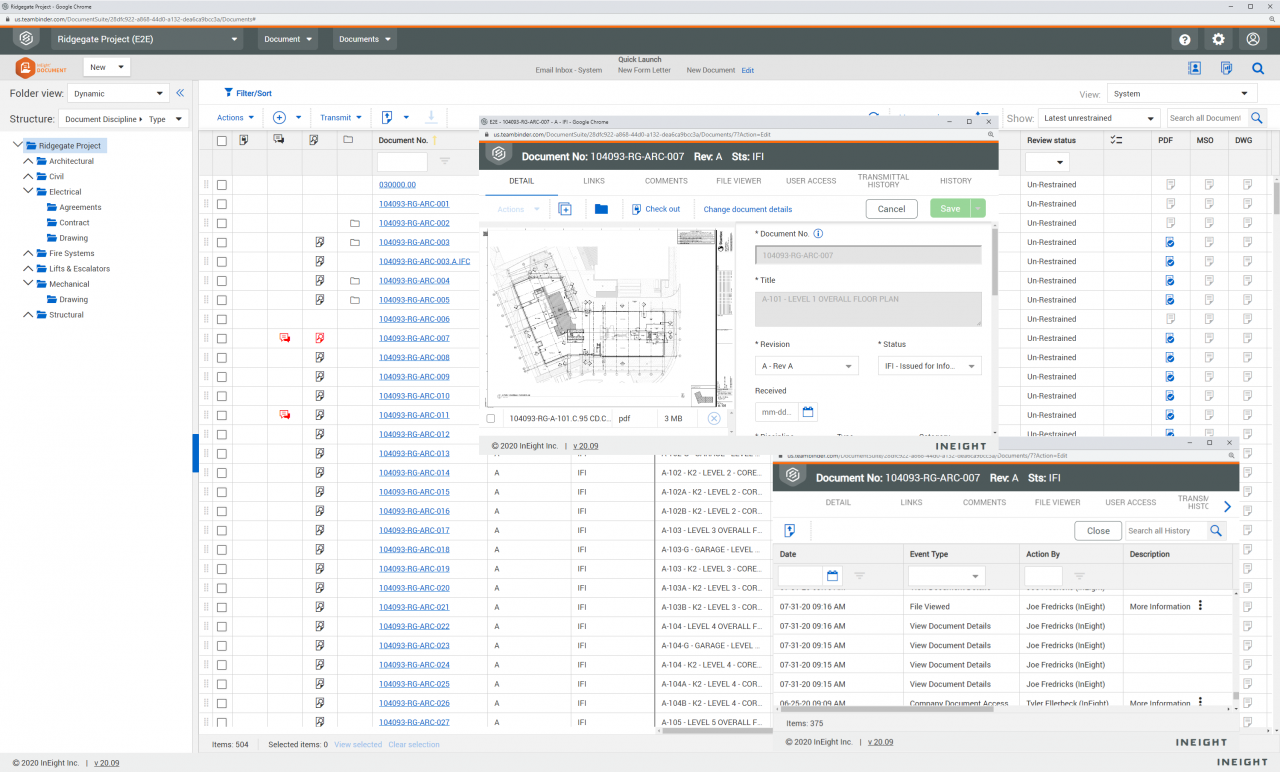Open the Received date calendar picker

click(x=809, y=411)
